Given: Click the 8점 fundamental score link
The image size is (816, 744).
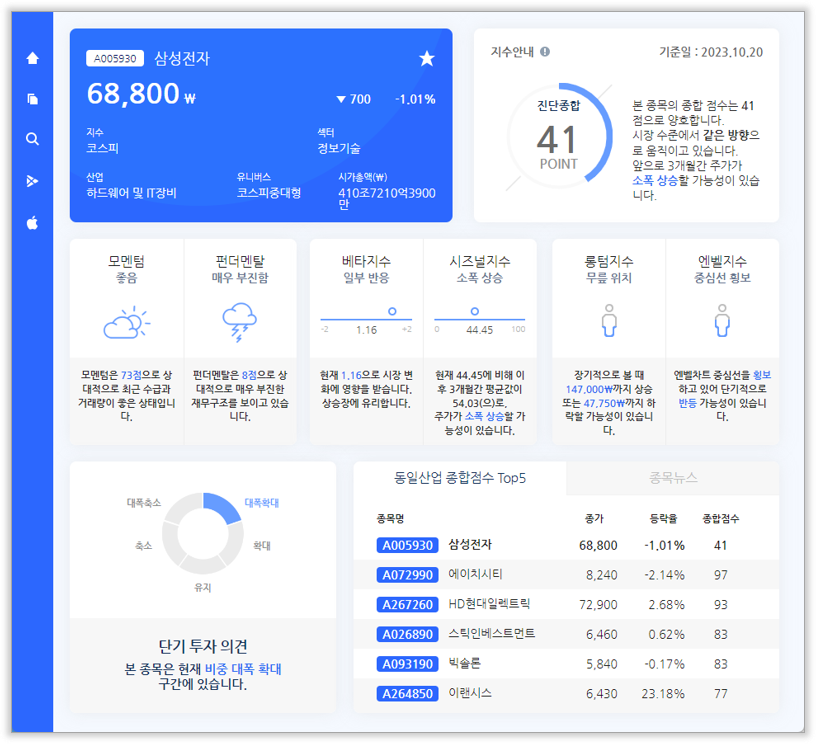Looking at the screenshot, I should (249, 375).
